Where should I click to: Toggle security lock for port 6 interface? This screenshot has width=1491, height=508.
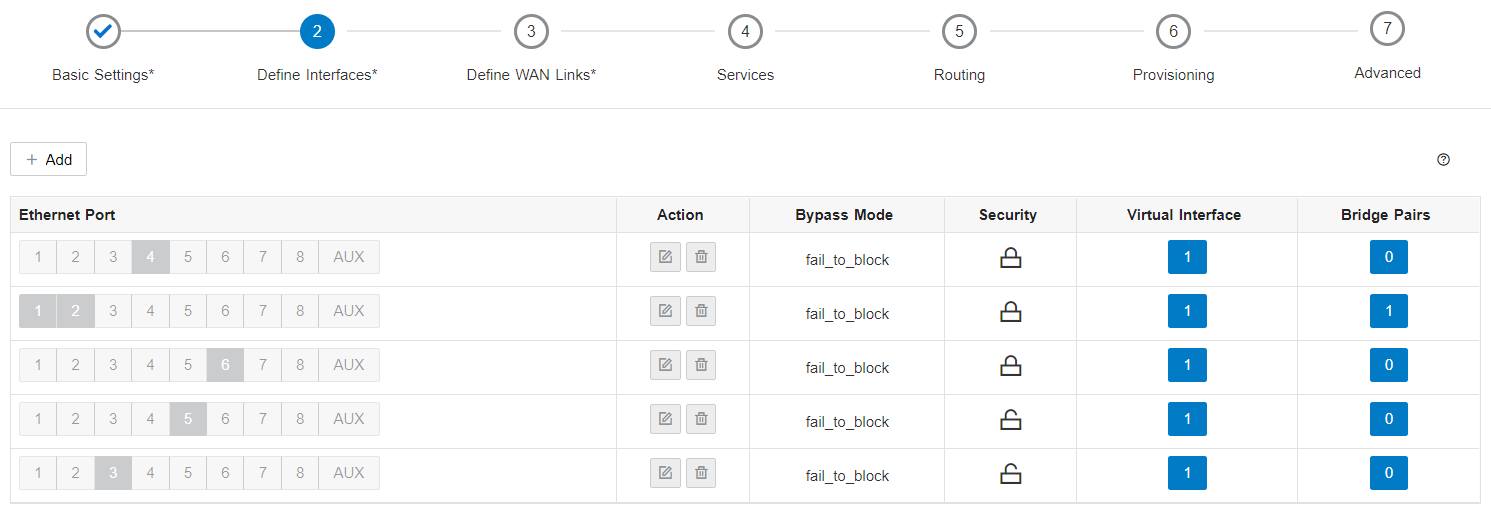(1011, 366)
